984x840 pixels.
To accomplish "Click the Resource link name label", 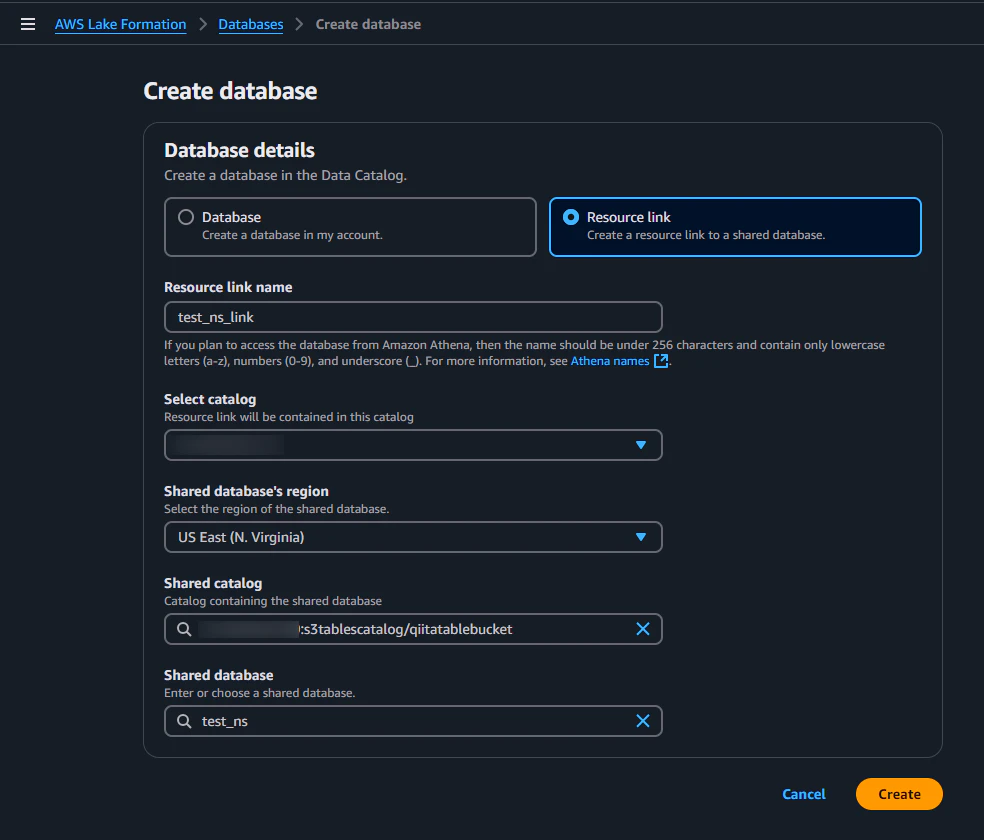I will [x=228, y=287].
